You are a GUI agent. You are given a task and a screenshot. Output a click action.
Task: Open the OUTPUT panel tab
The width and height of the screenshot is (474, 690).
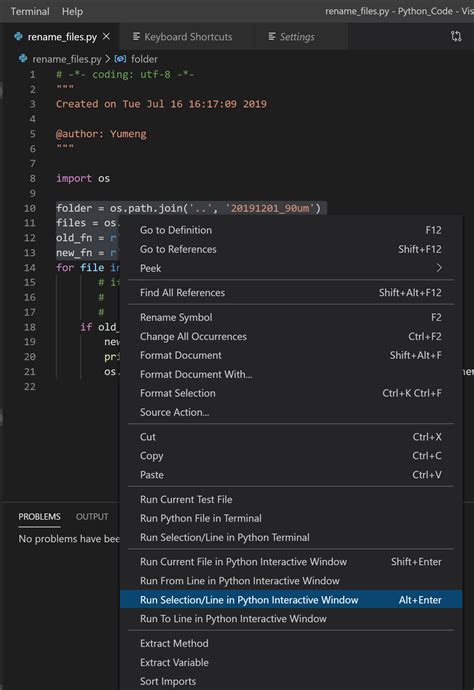pyautogui.click(x=92, y=517)
